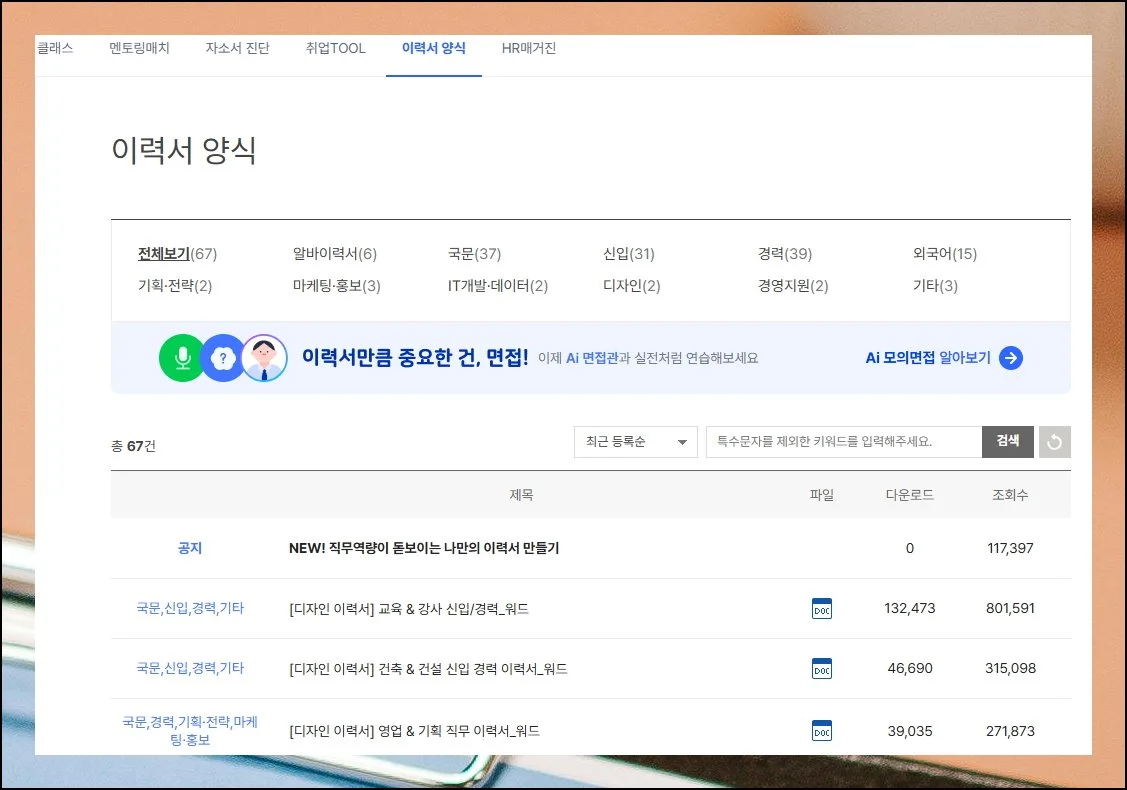The width and height of the screenshot is (1127, 790).
Task: Open the 최근 등록순 sort dropdown
Action: [635, 442]
